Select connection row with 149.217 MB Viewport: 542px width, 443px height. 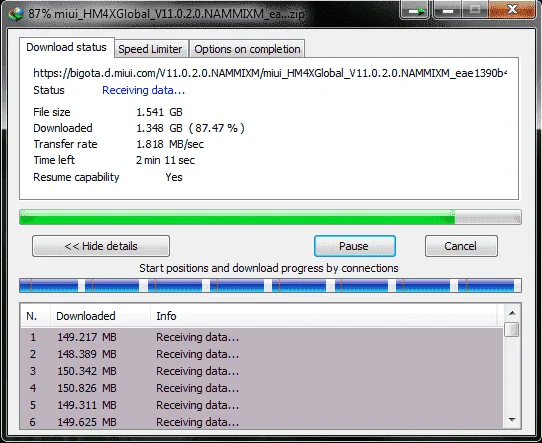pos(262,337)
